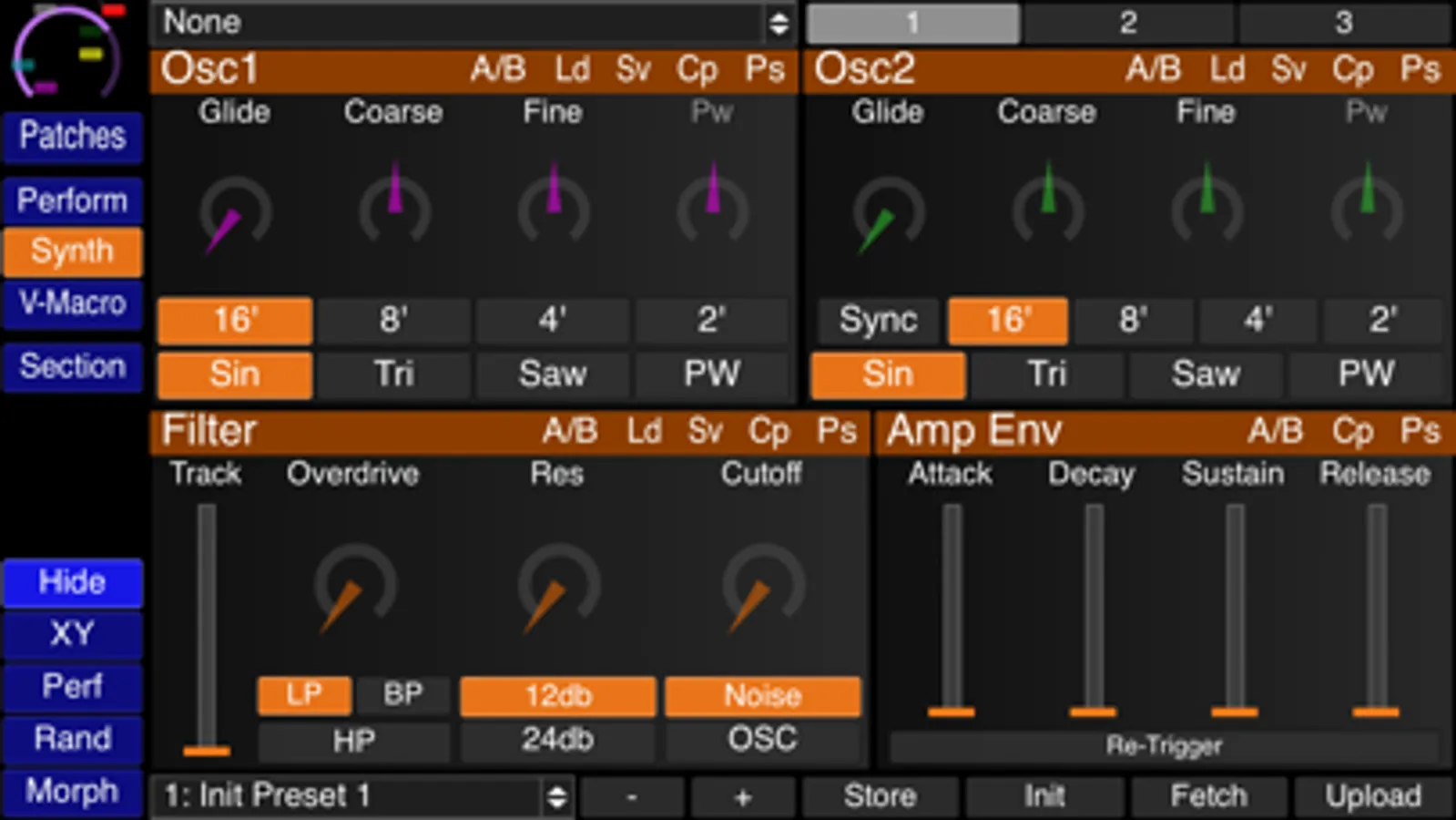The image size is (1456, 820).
Task: Click the Morph button
Action: pyautogui.click(x=73, y=792)
